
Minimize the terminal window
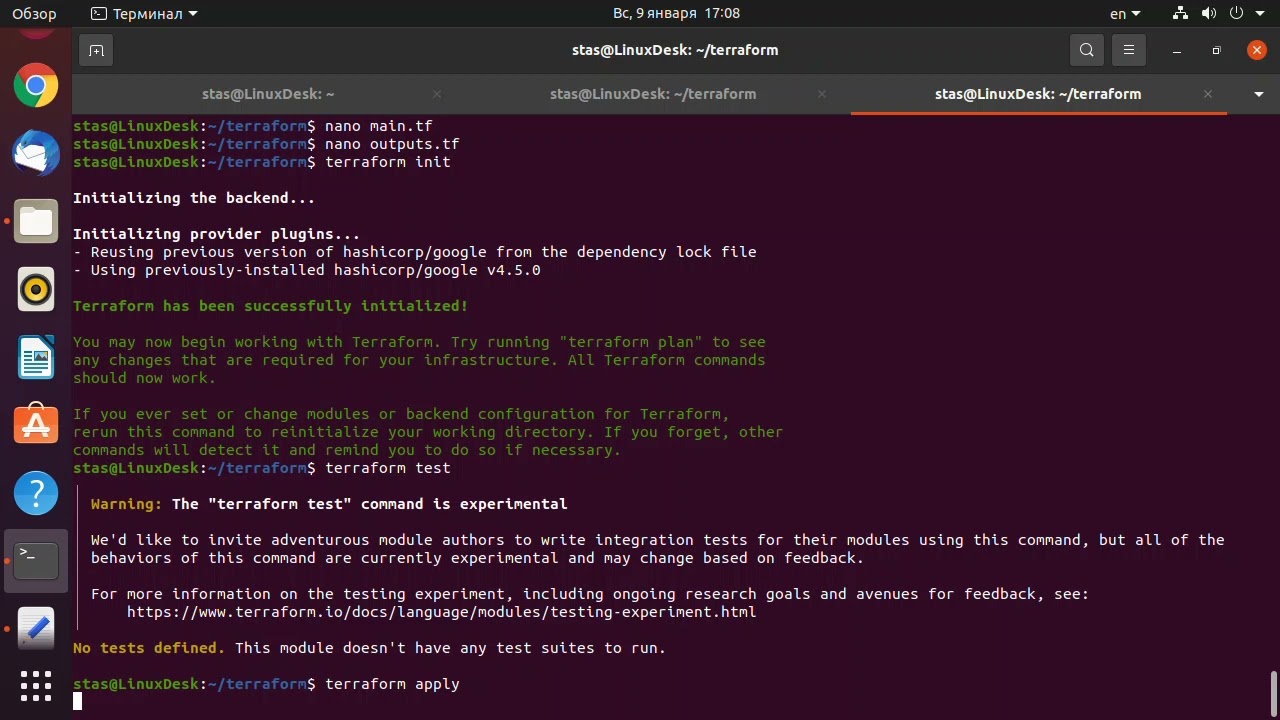click(1178, 50)
